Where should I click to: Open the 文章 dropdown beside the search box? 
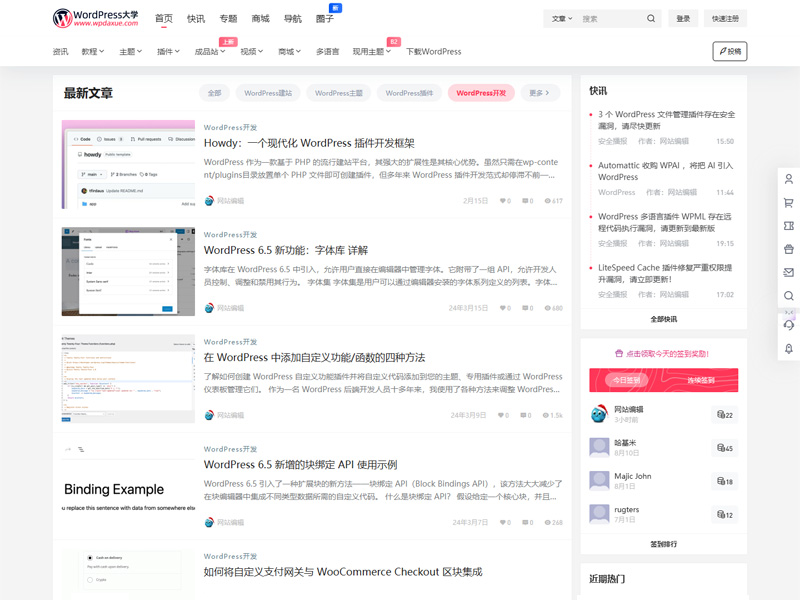(x=561, y=17)
